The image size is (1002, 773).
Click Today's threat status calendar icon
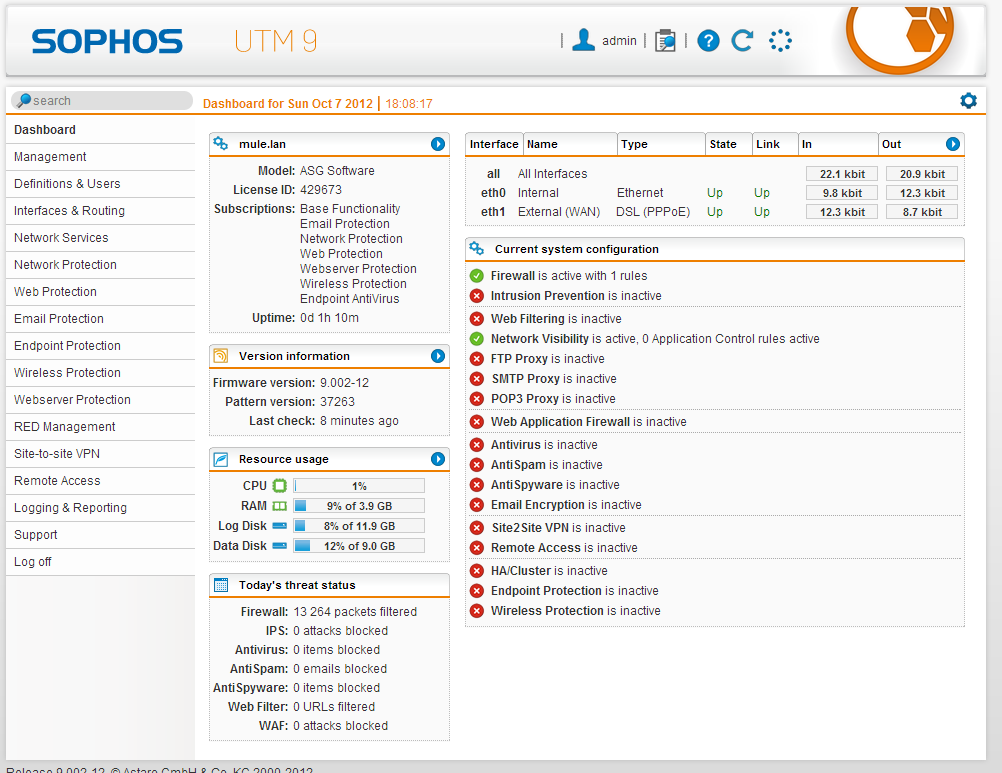[x=220, y=585]
